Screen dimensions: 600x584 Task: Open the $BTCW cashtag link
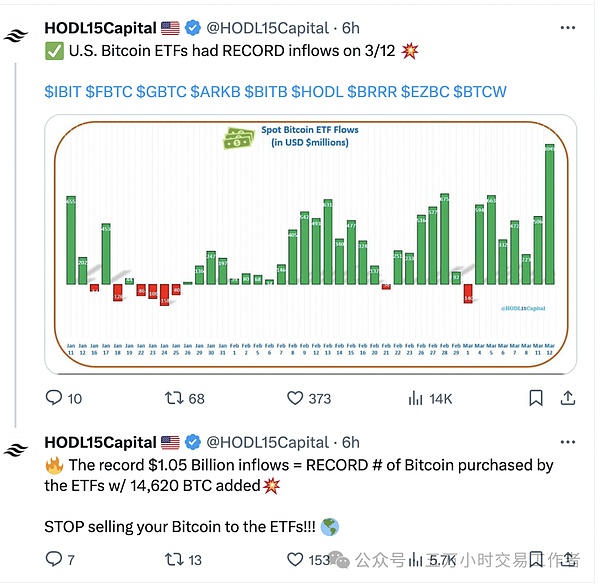tap(480, 92)
